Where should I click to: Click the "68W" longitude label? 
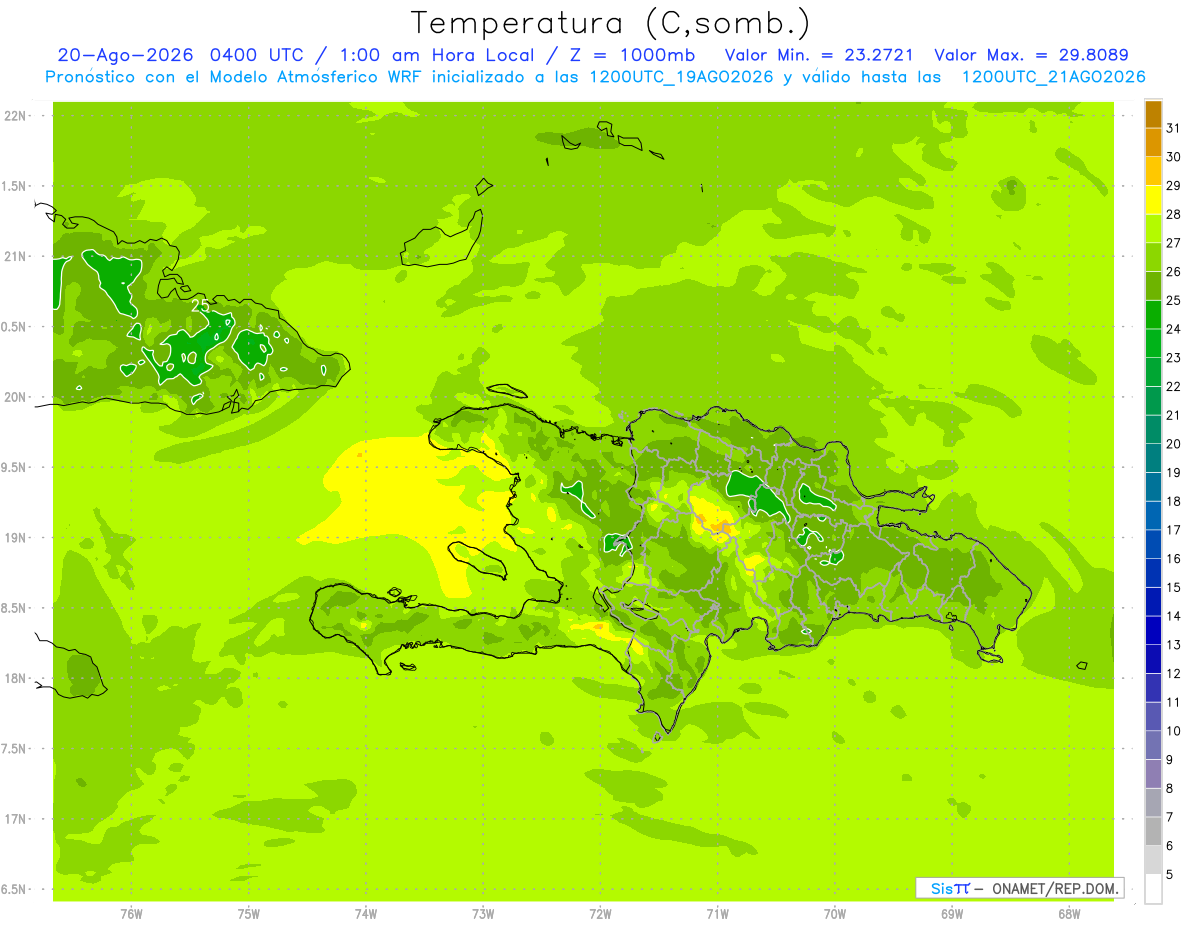1069,914
